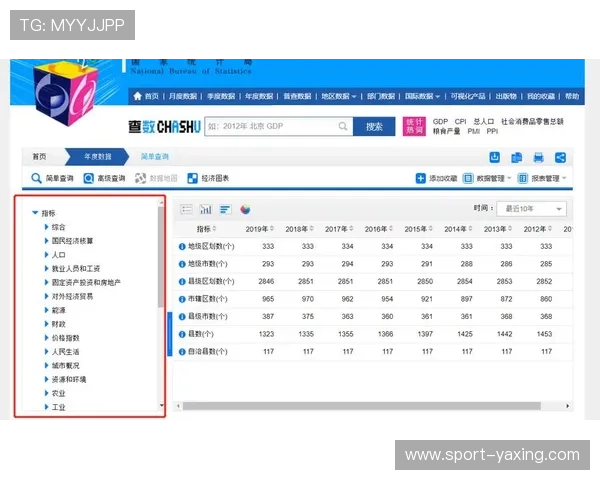600x480 pixels.
Task: Click the download data icon
Action: click(494, 157)
